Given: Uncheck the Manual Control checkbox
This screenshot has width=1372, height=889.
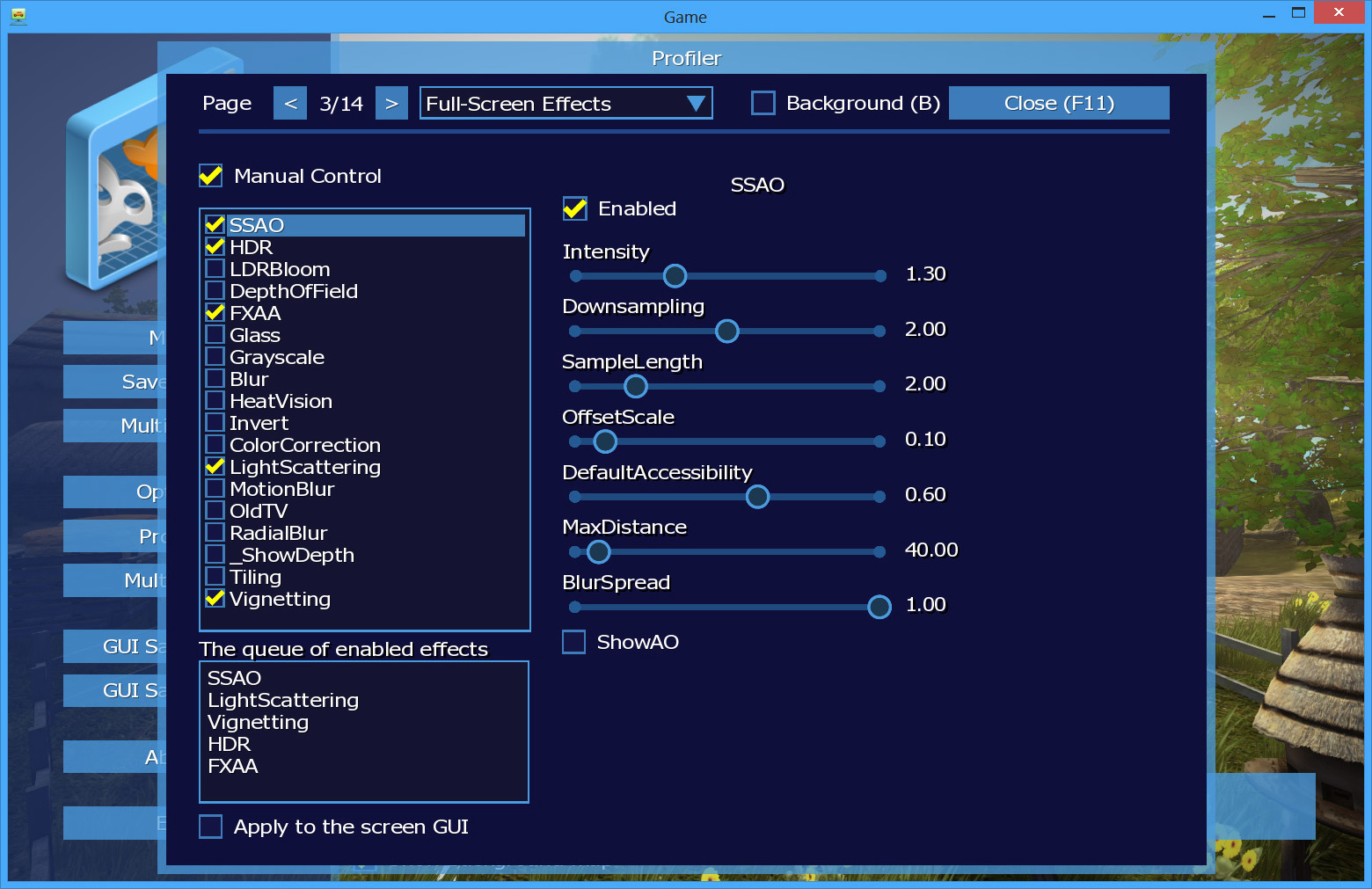Looking at the screenshot, I should 211,176.
